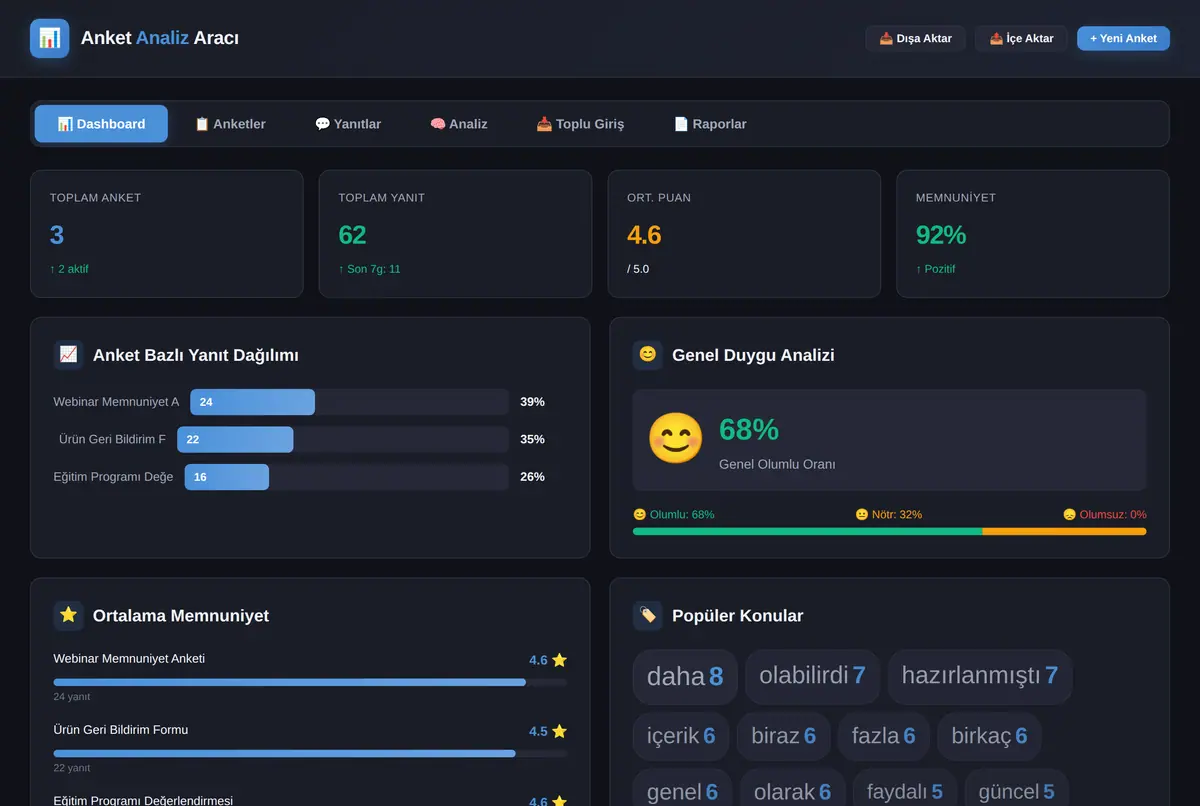Click the star icon beside Ortalama Memnuniyet heading
The image size is (1200, 806).
(x=69, y=616)
